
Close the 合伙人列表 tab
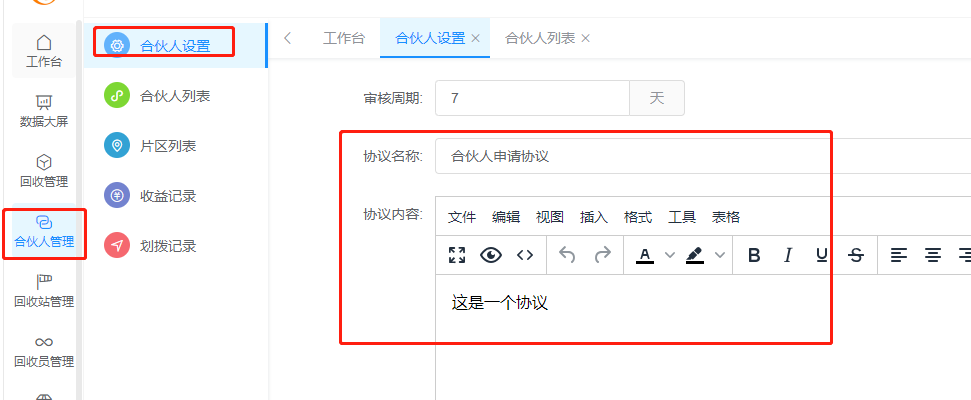point(585,38)
